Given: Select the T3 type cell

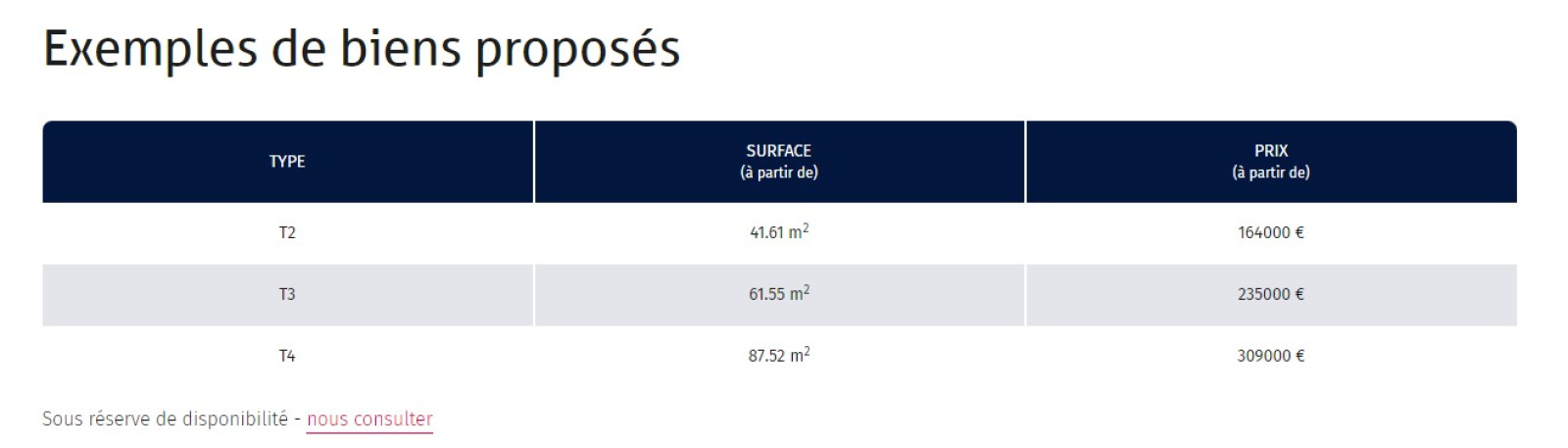Looking at the screenshot, I should point(287,294).
